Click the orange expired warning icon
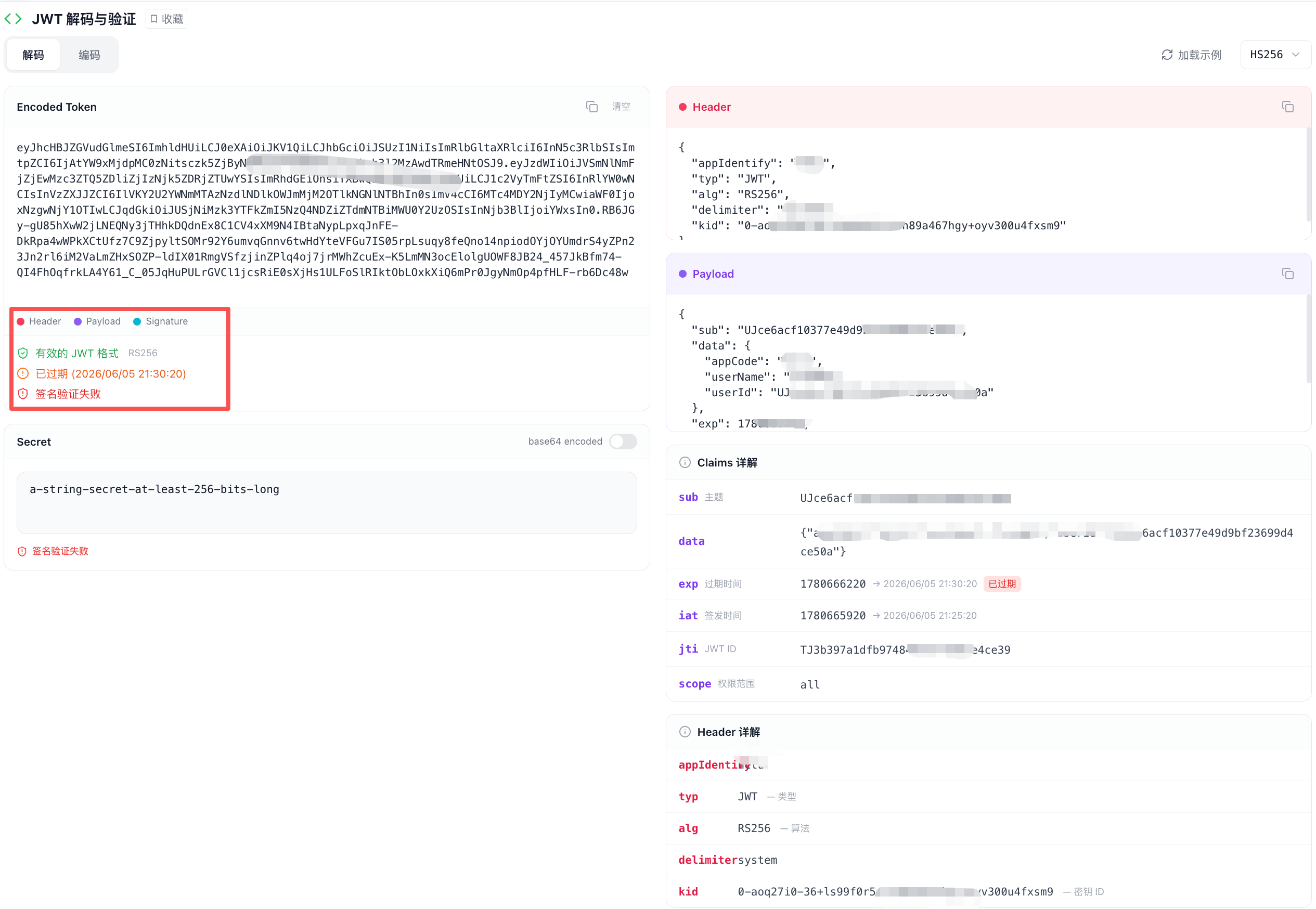Viewport: 1316px width, 909px height. [x=23, y=373]
